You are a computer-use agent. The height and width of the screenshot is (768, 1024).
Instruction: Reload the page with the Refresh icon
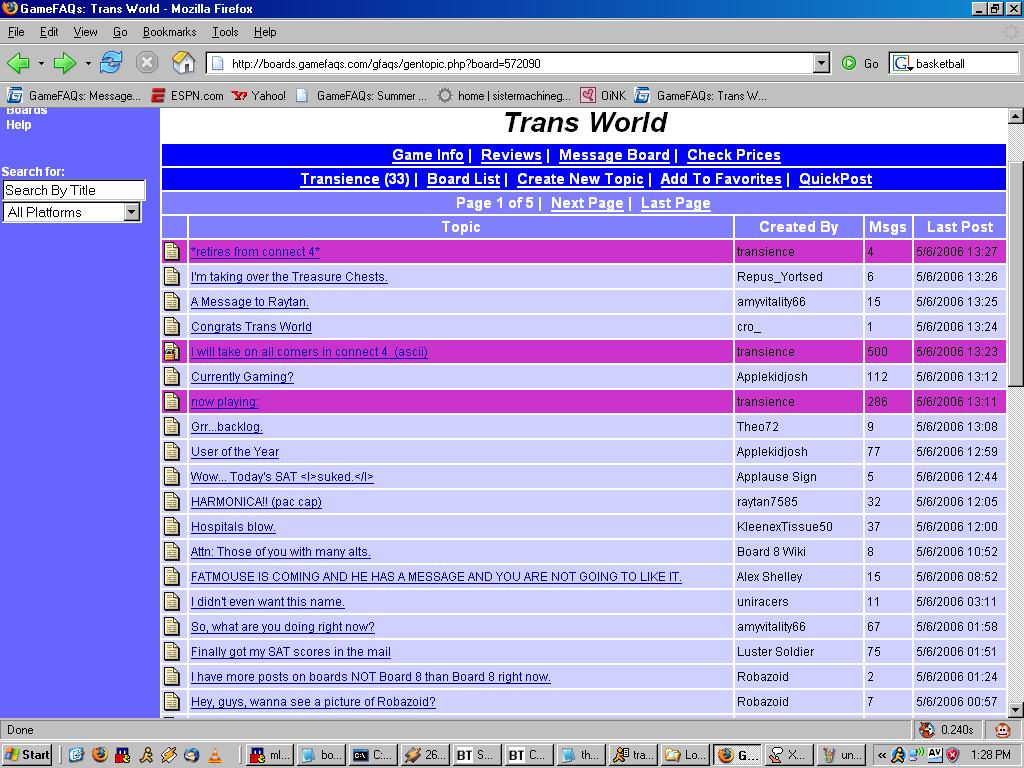[x=111, y=63]
